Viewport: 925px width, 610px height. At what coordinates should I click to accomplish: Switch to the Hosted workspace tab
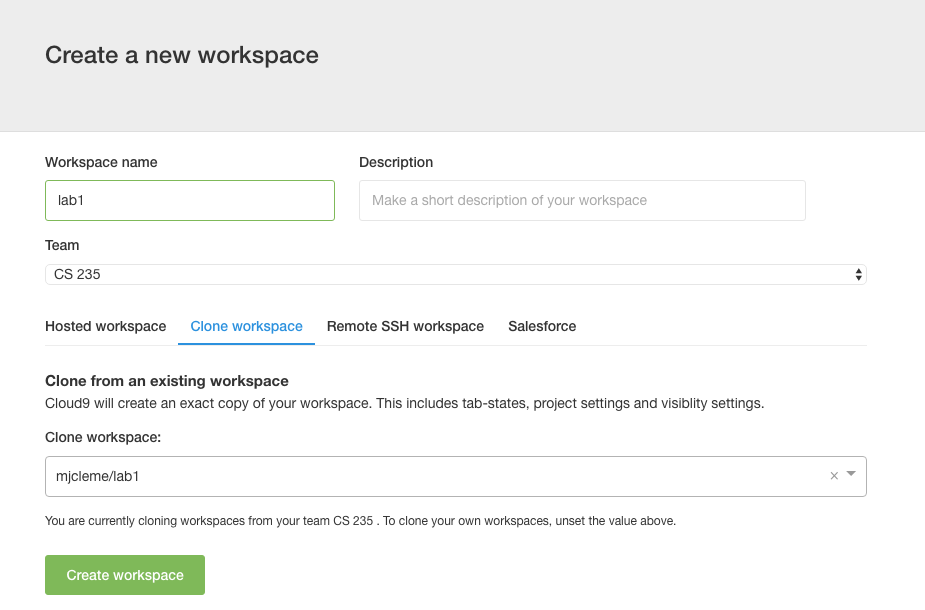106,327
